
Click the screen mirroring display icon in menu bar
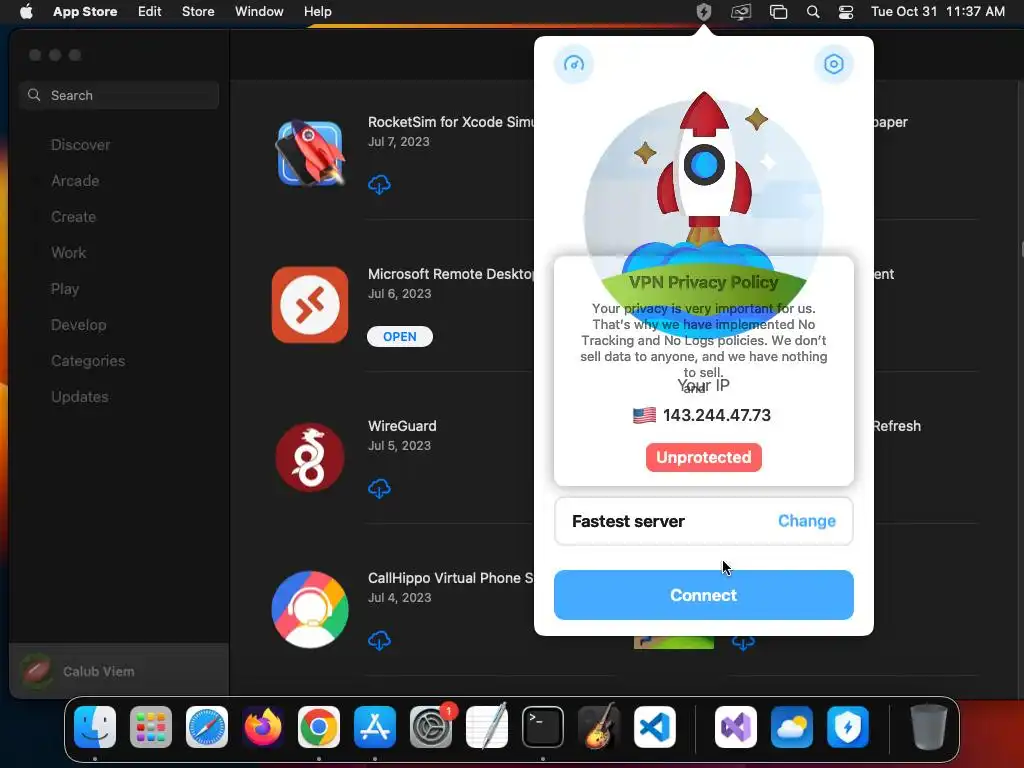pyautogui.click(x=741, y=12)
